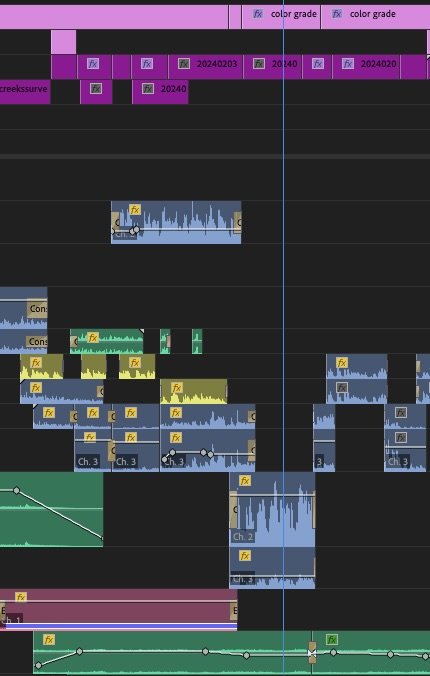430x676 pixels.
Task: Click the fx badge on the second color grade clip
Action: point(337,14)
